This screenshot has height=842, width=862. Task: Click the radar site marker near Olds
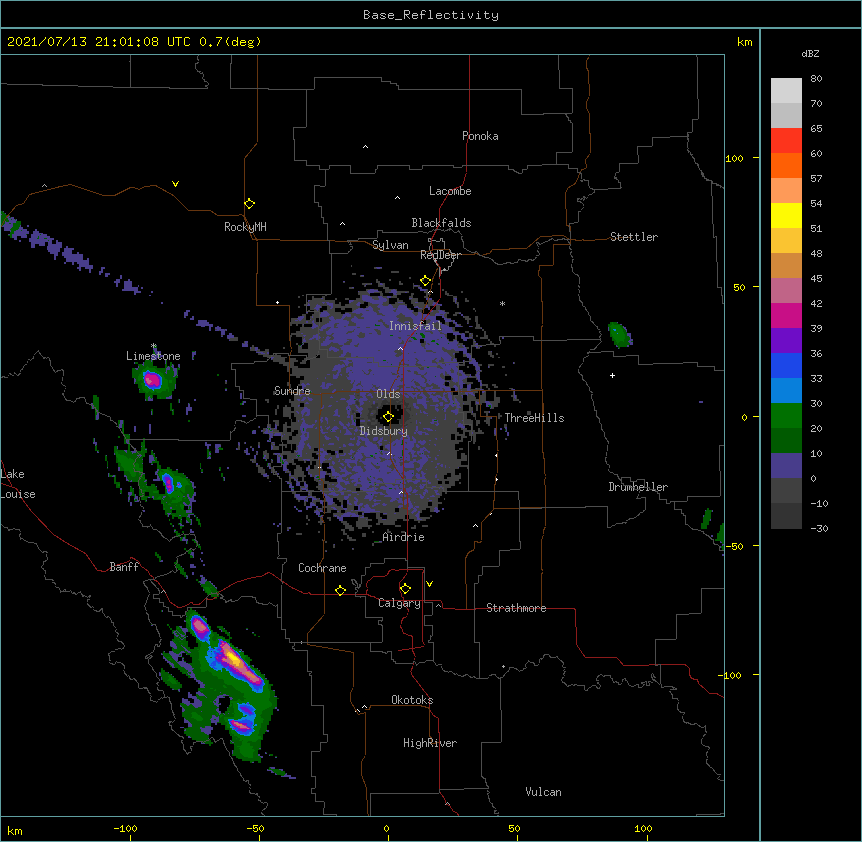(388, 417)
